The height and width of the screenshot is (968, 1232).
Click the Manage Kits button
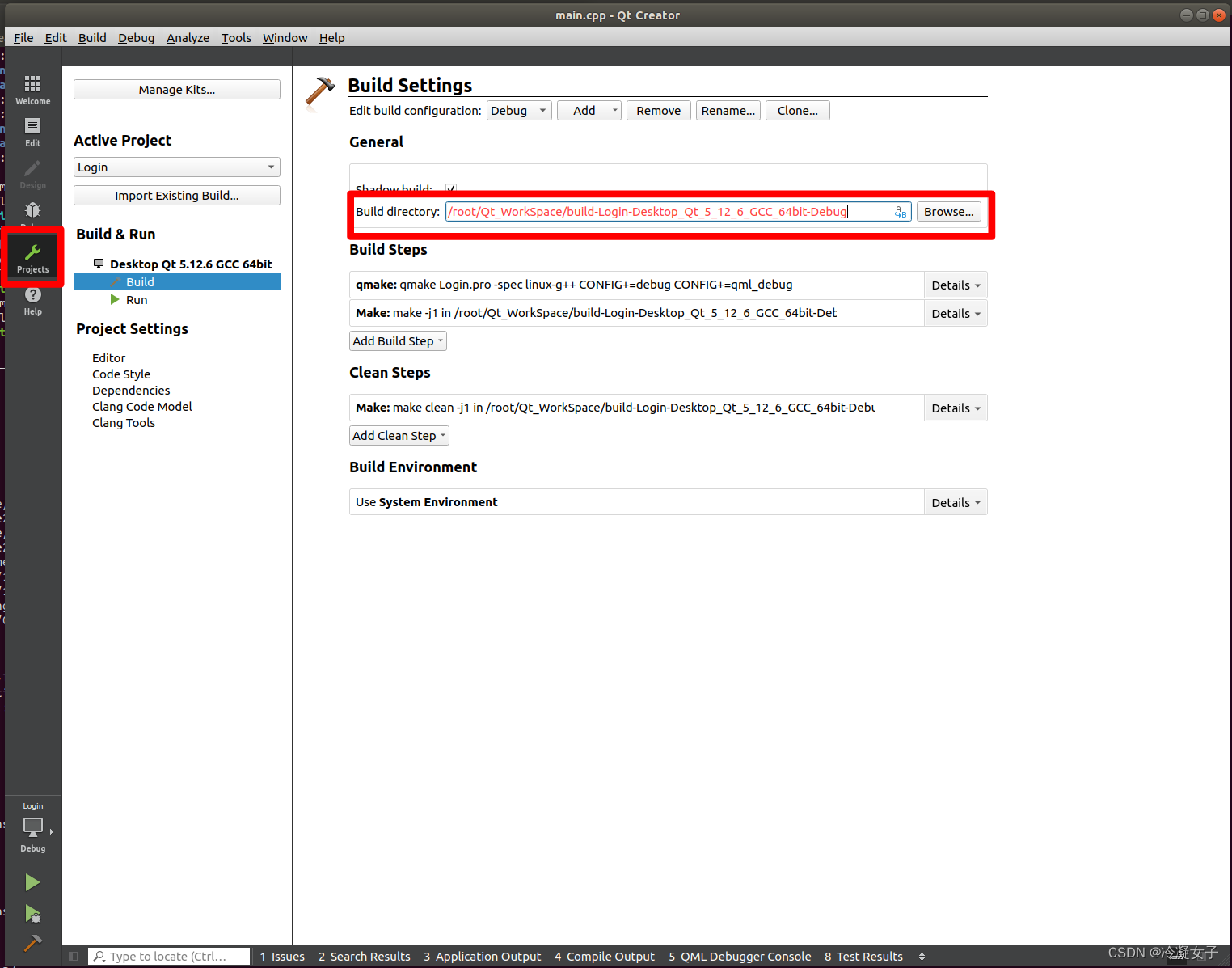click(177, 90)
